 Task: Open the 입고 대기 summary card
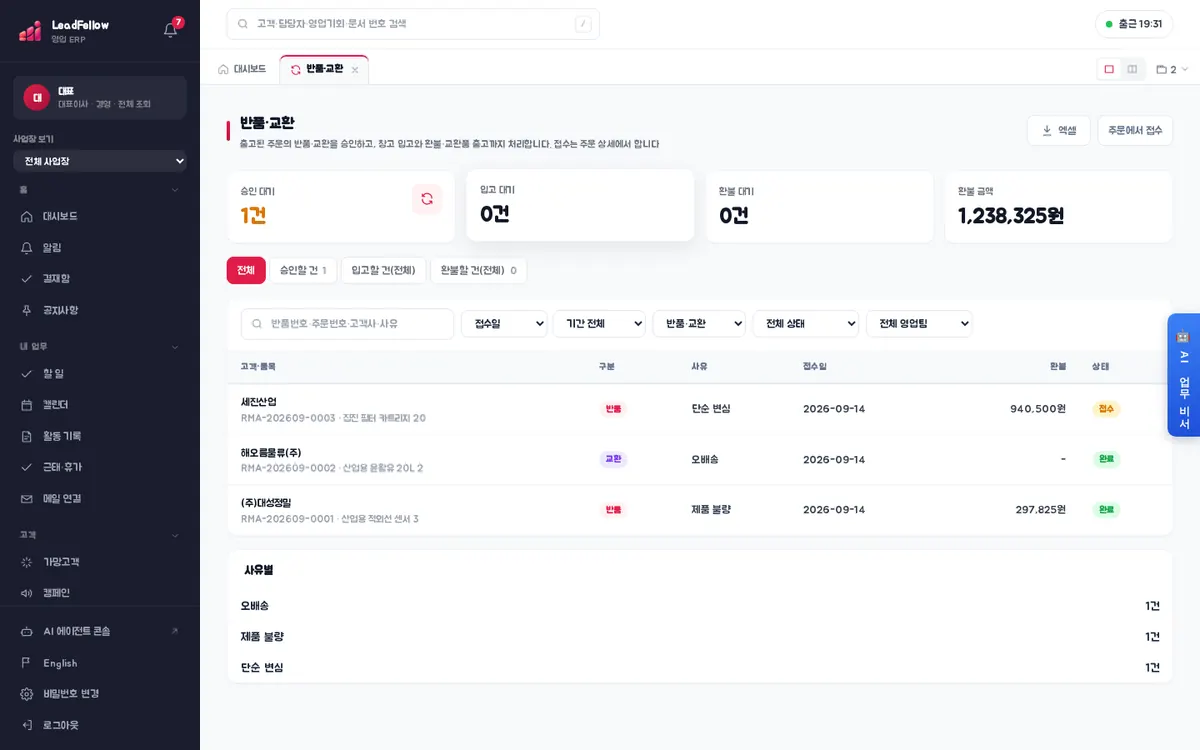pyautogui.click(x=580, y=205)
